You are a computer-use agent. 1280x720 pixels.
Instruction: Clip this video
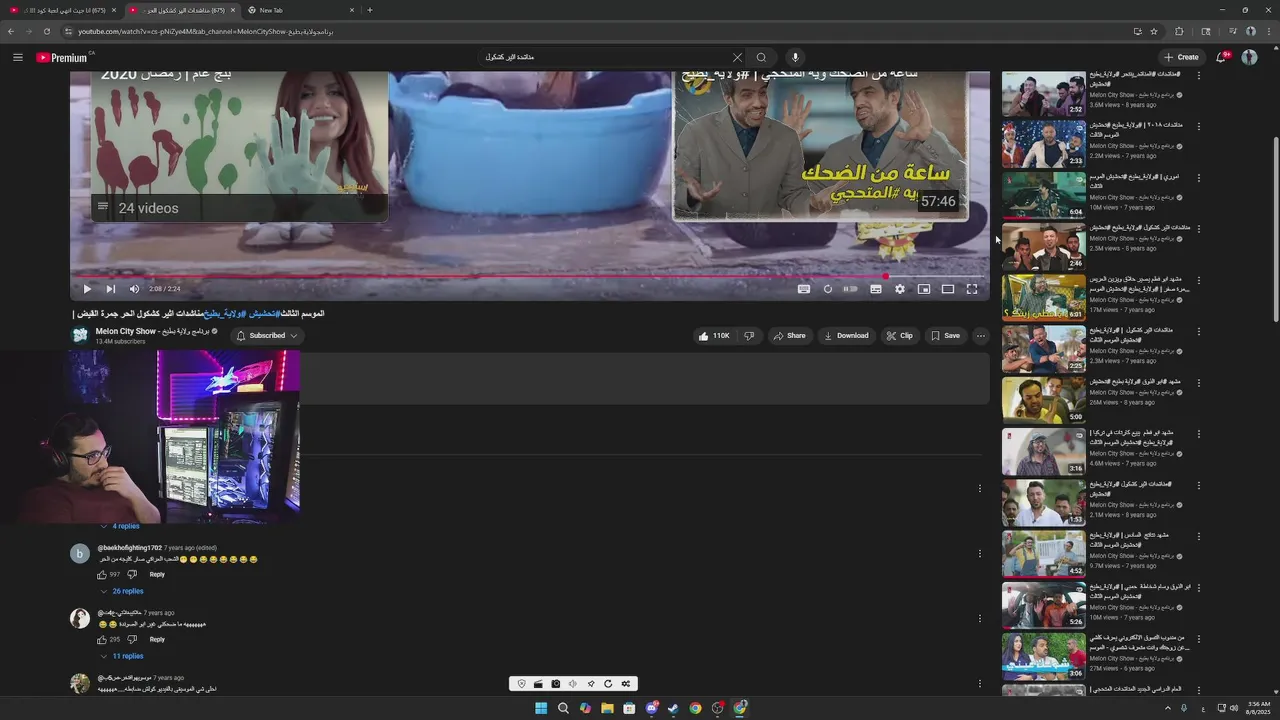pyautogui.click(x=900, y=336)
